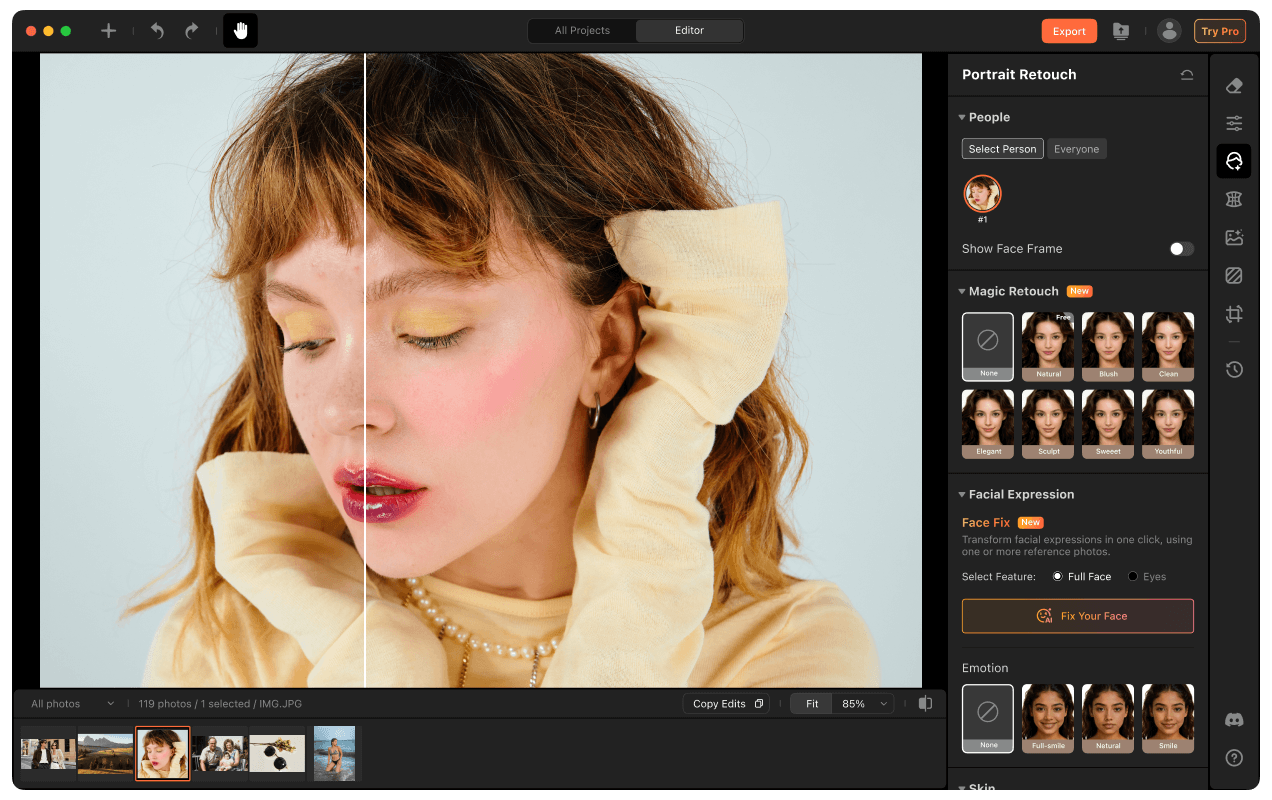Click the plus icon to add photos
The image size is (1272, 800).
[x=108, y=31]
